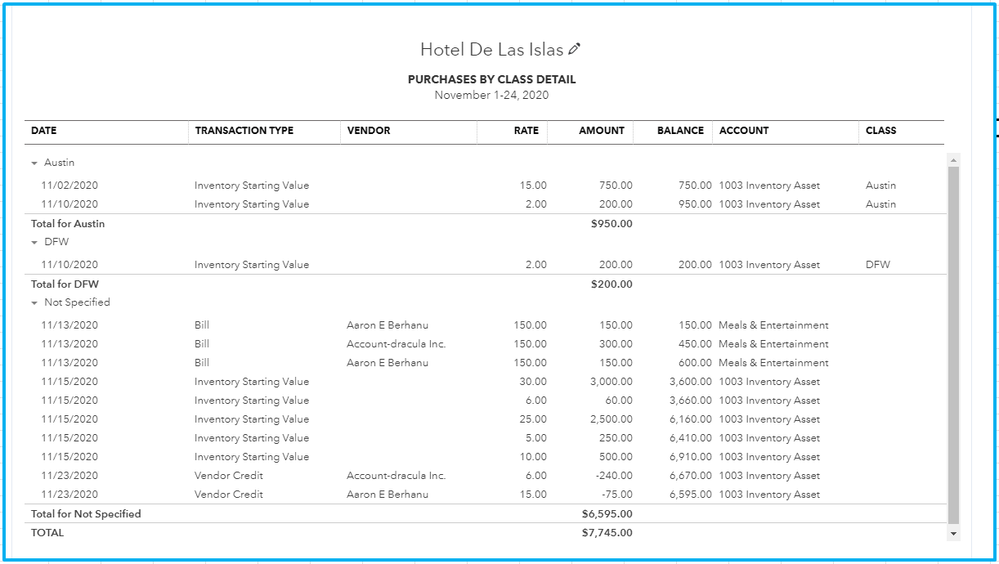999x564 pixels.
Task: Click the $7,745.00 grand total amount
Action: pos(607,533)
